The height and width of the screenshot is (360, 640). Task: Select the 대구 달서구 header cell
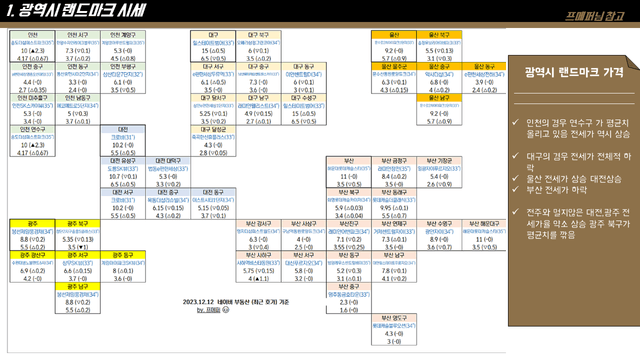pyautogui.click(x=213, y=98)
